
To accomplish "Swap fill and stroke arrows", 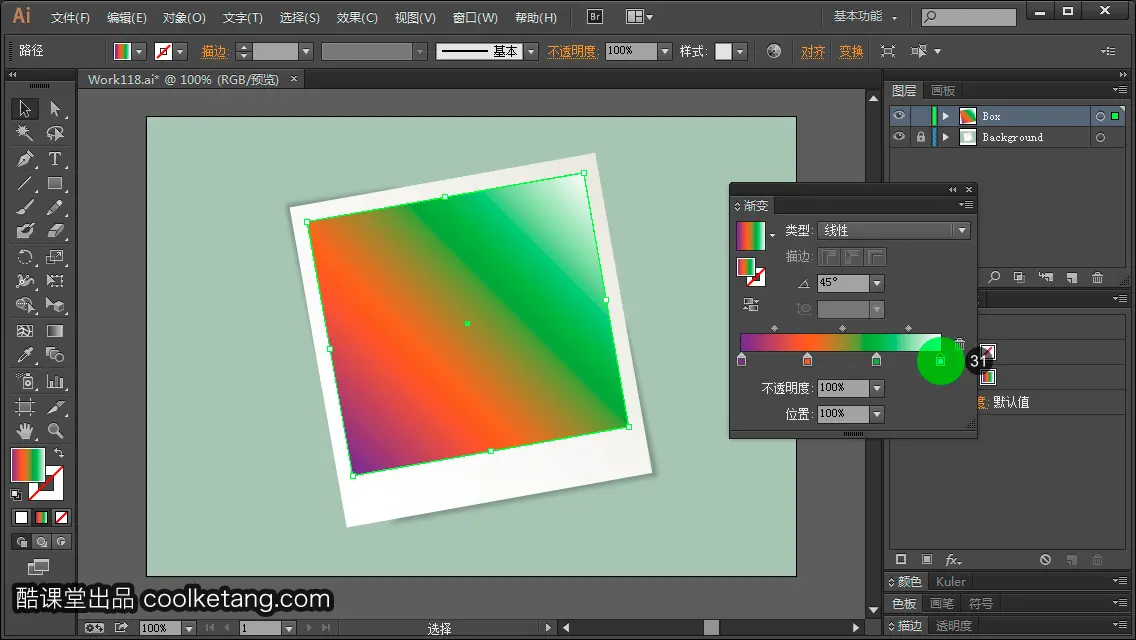I will tap(59, 452).
